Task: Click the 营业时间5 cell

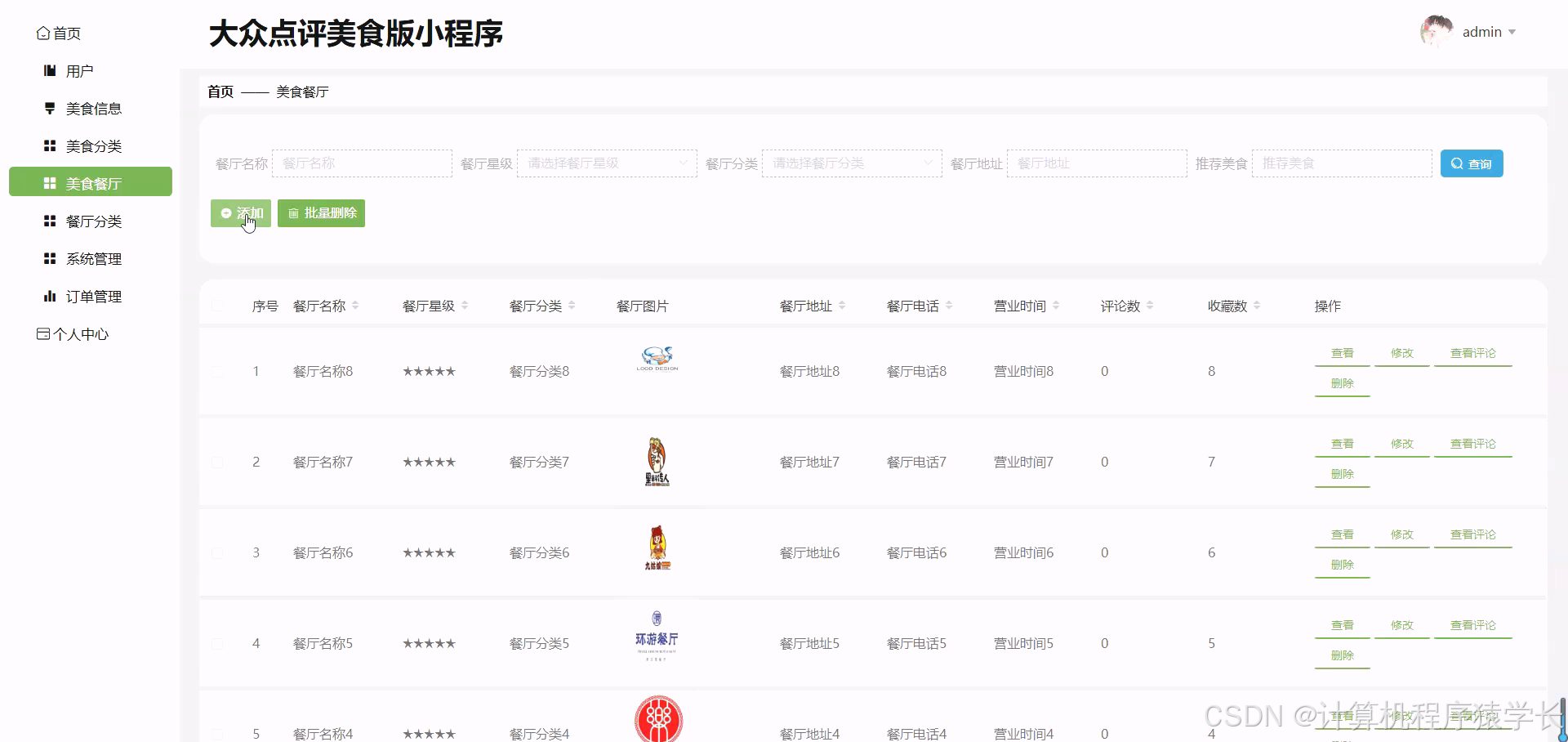Action: pos(1023,644)
